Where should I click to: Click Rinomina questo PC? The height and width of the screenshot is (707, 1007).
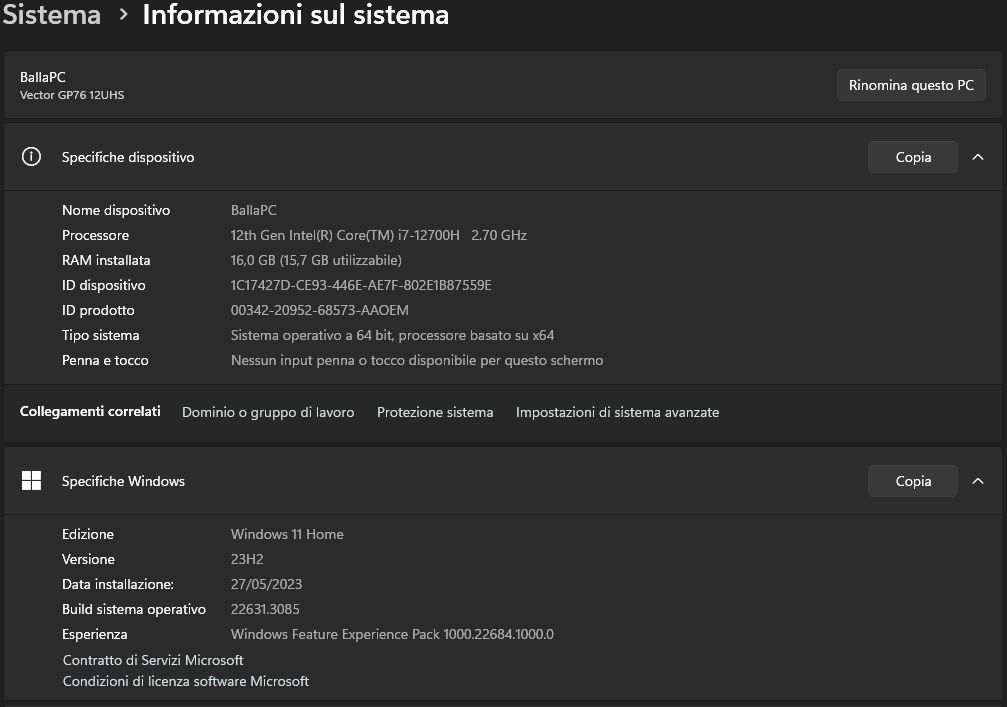pos(910,85)
